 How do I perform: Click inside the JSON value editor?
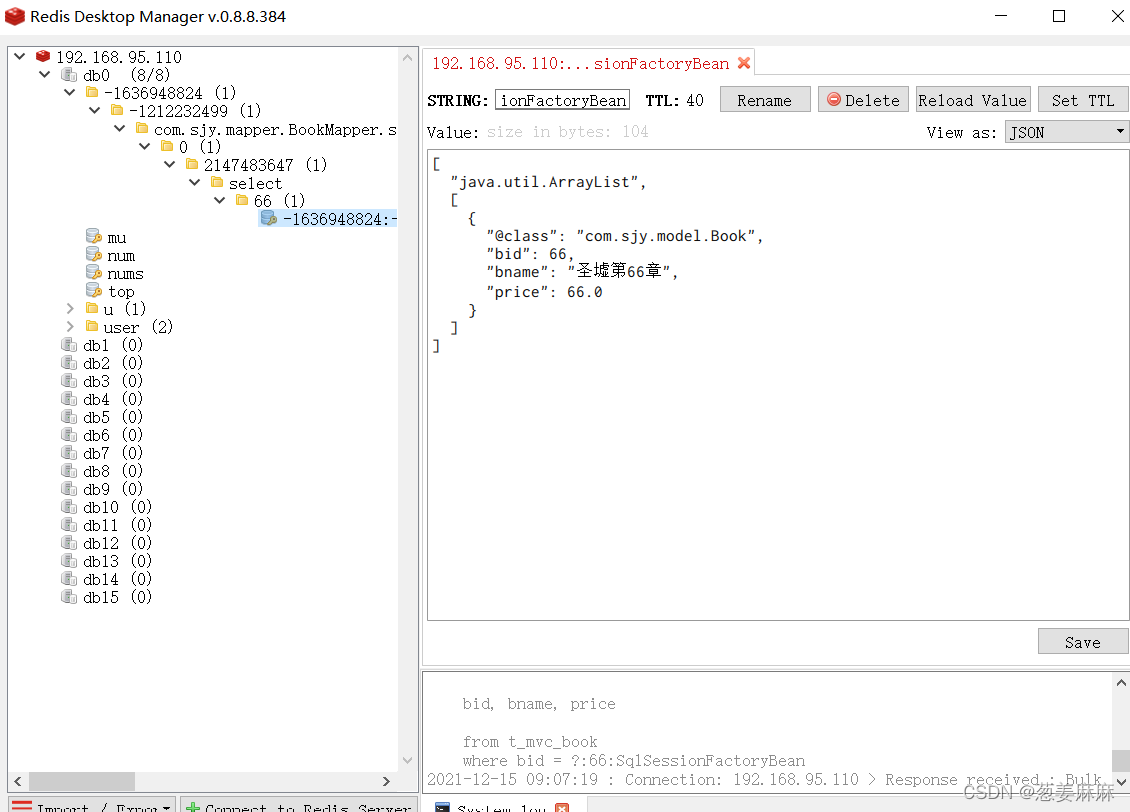coord(778,385)
